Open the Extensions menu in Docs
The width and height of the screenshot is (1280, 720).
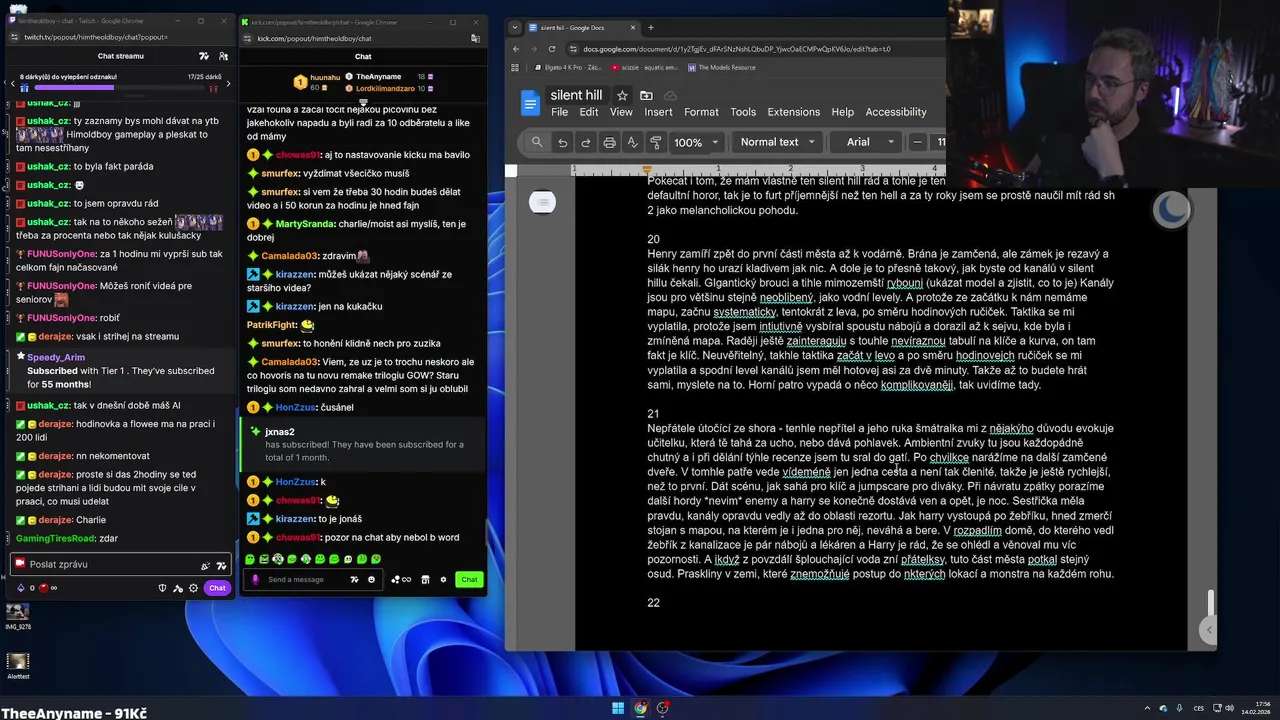pos(793,112)
